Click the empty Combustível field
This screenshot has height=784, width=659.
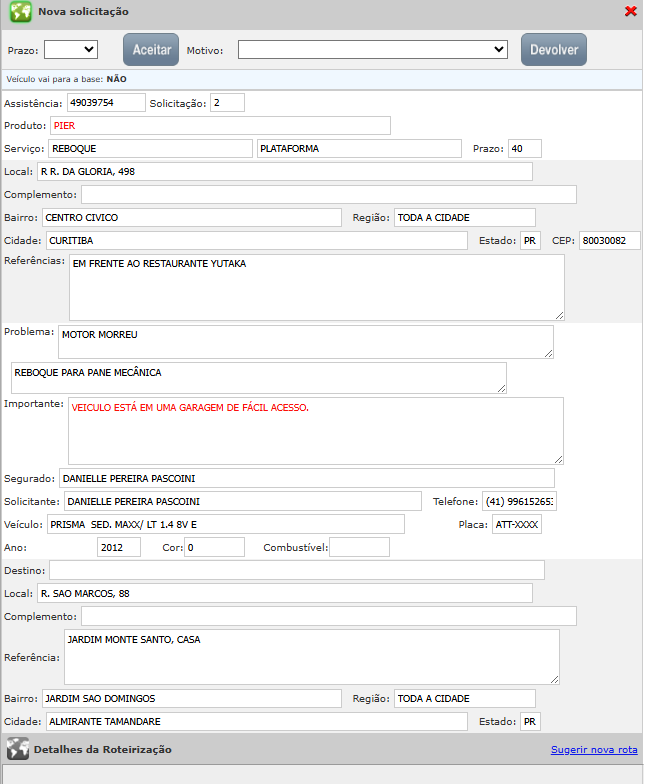click(x=359, y=548)
